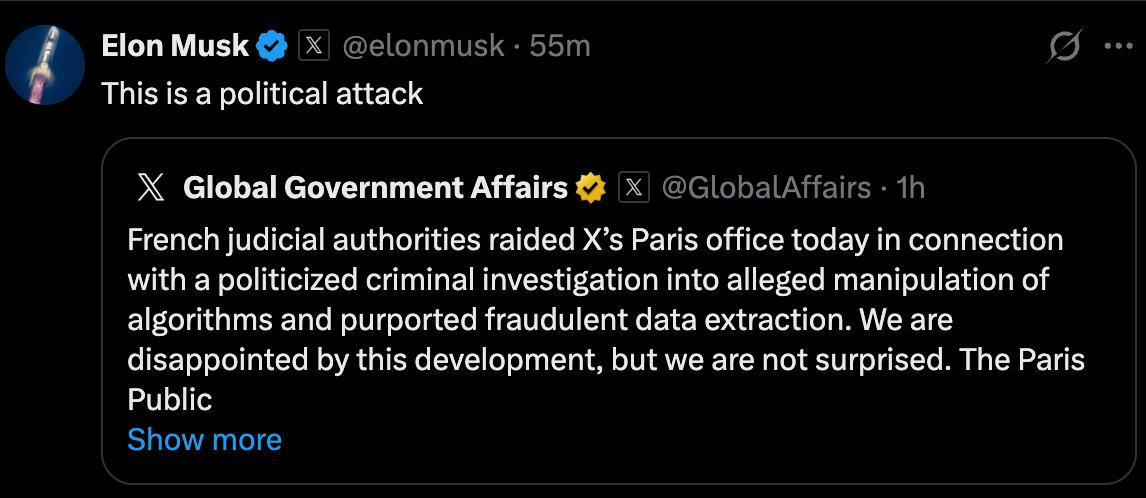The image size is (1146, 498).
Task: Open the Global Government Affairs profile name
Action: pyautogui.click(x=376, y=187)
